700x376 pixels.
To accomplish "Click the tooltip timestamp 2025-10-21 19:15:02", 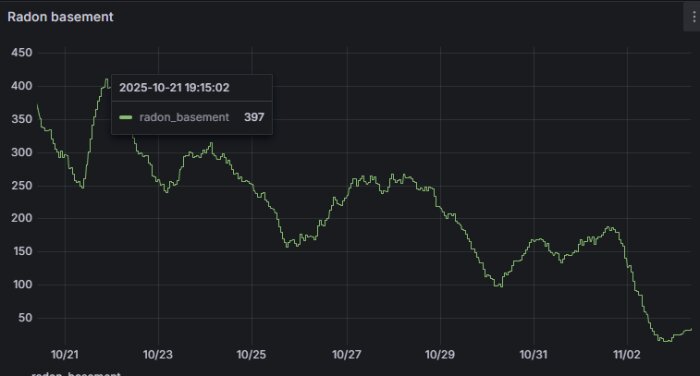I will [x=174, y=88].
